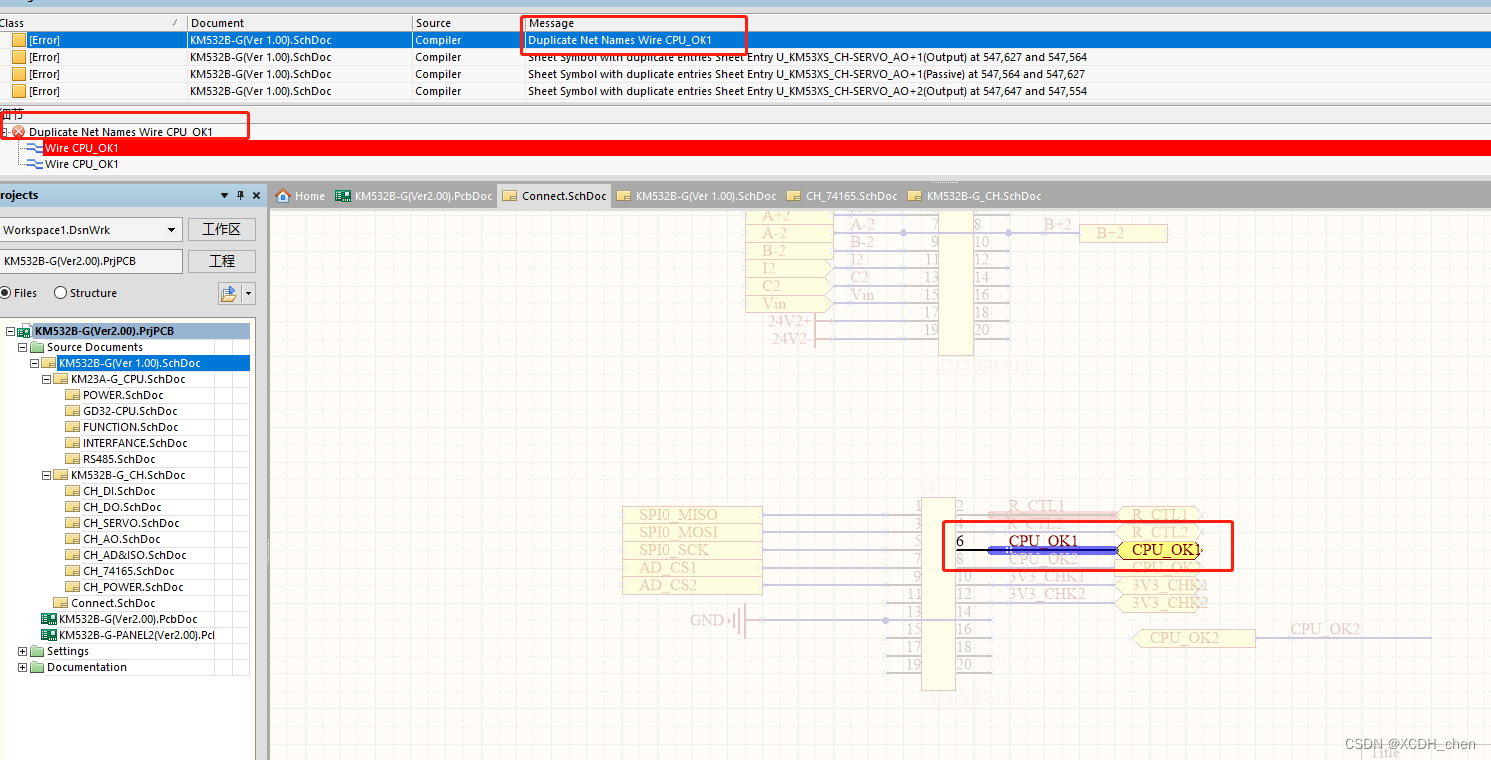Image resolution: width=1491 pixels, height=760 pixels.
Task: Select the Structure radio button
Action: click(x=62, y=292)
